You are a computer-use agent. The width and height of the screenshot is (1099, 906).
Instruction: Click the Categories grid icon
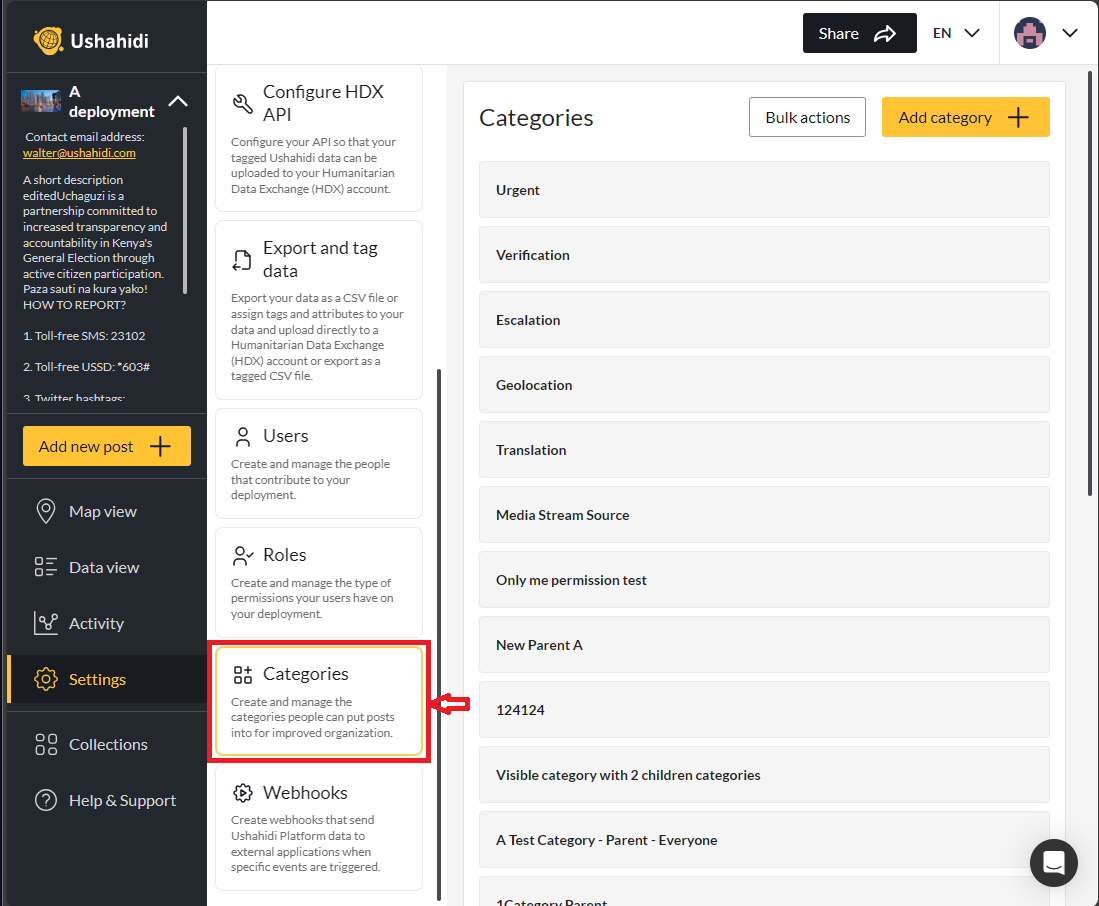(241, 673)
